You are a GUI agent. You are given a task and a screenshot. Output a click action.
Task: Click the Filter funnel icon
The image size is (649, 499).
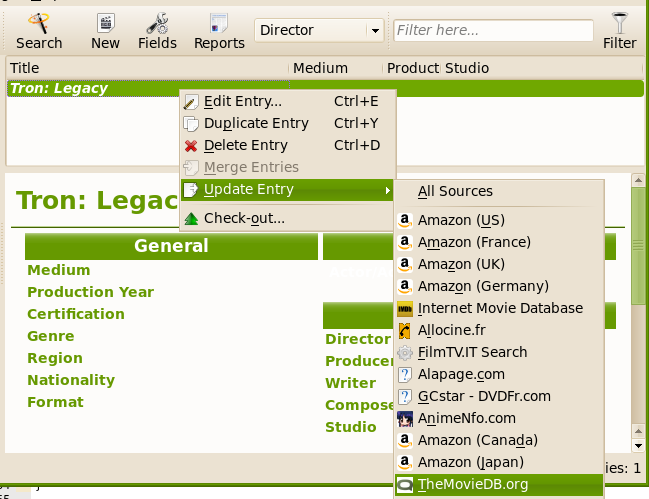[x=619, y=23]
